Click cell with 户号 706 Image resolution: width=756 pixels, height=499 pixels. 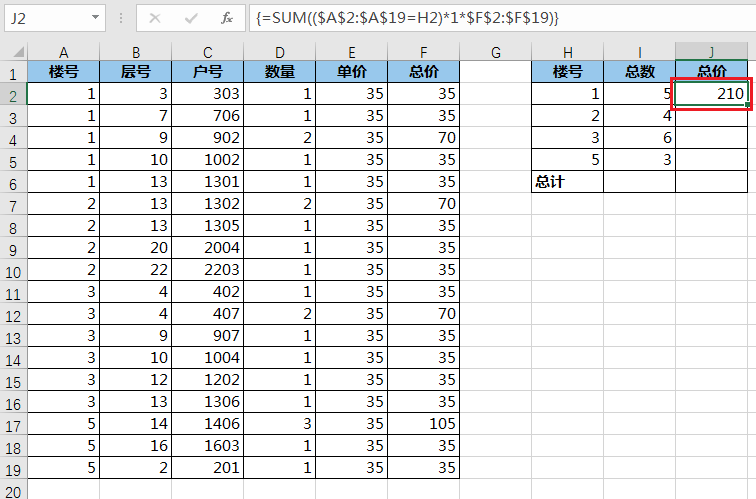[x=207, y=116]
